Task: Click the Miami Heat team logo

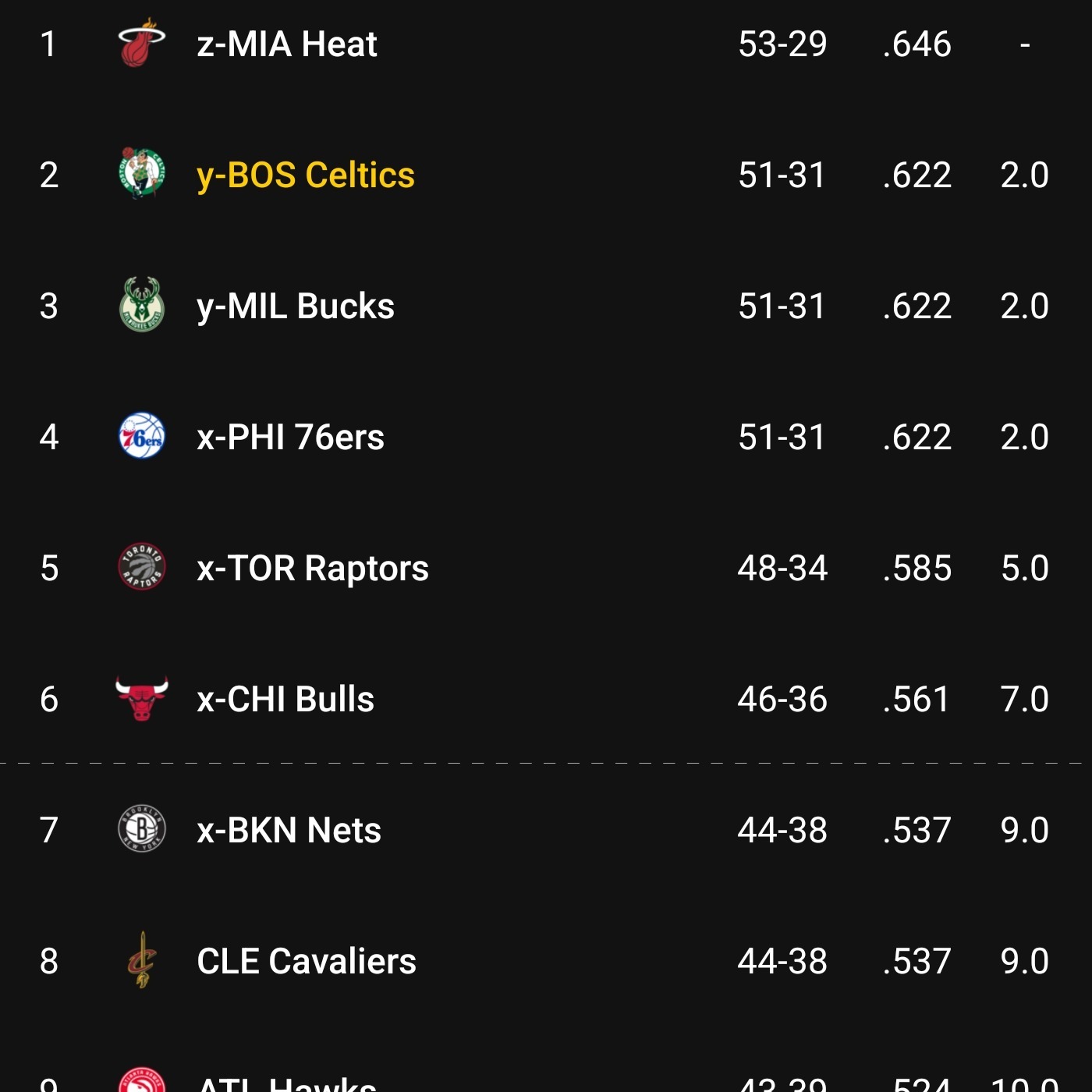Action: click(141, 44)
